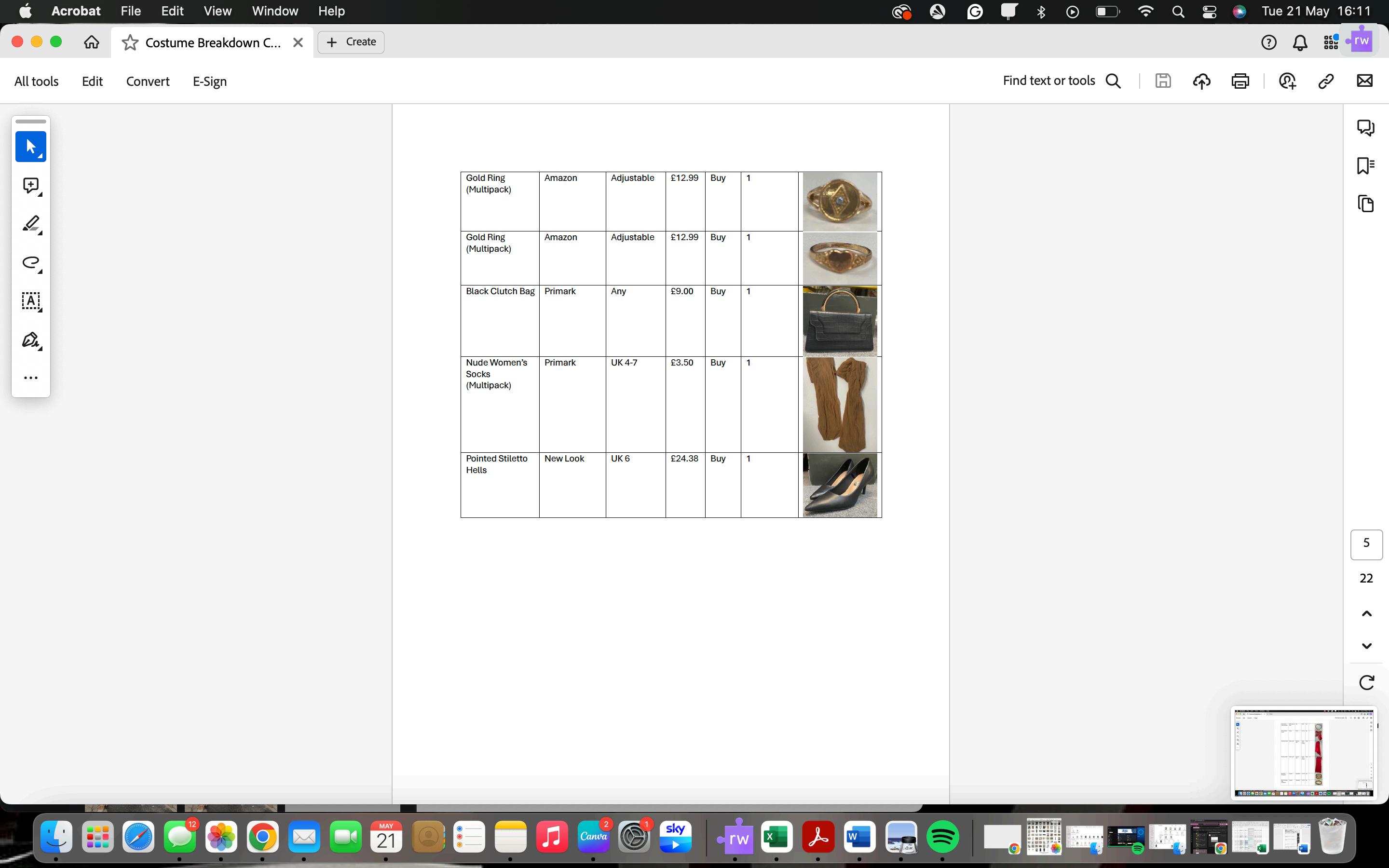Expand more tools with three dots
The width and height of the screenshot is (1389, 868).
pos(30,378)
